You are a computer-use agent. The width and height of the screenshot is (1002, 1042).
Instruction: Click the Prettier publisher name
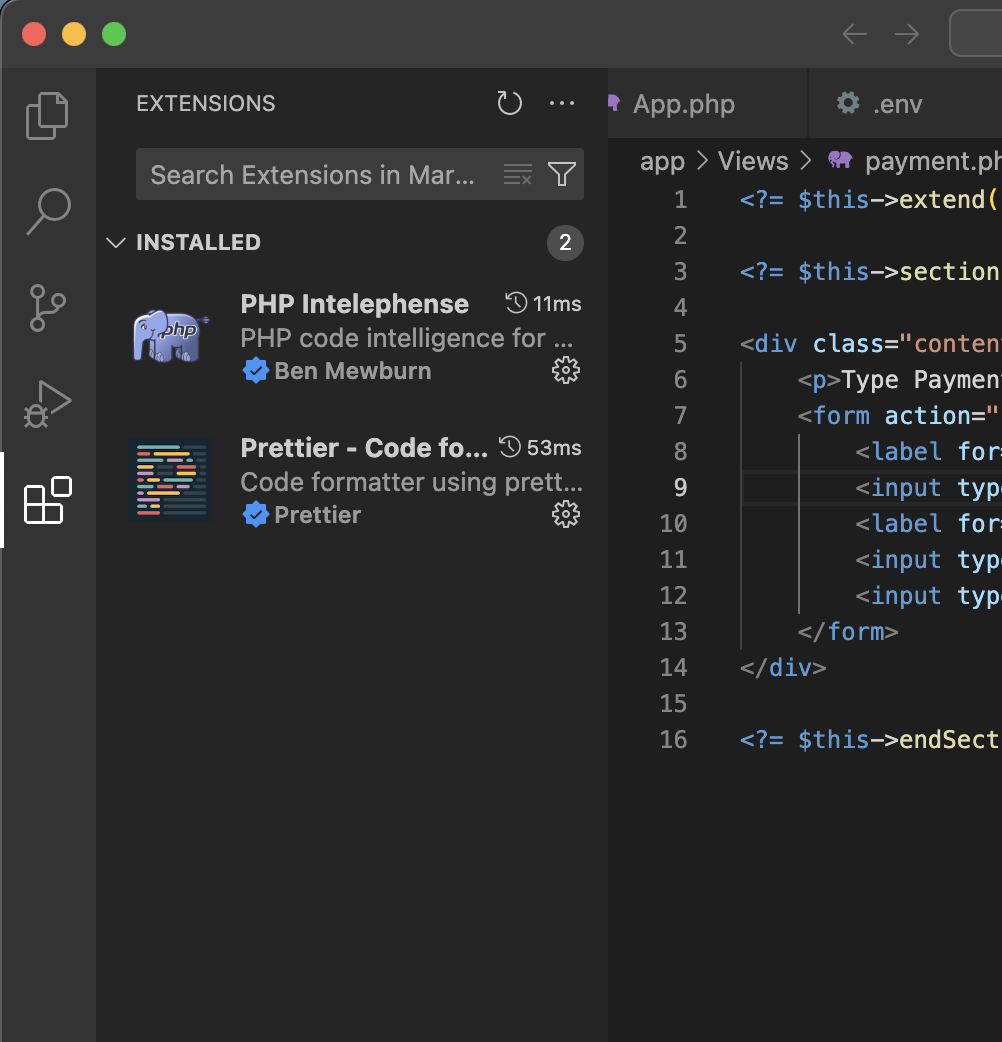(x=318, y=515)
